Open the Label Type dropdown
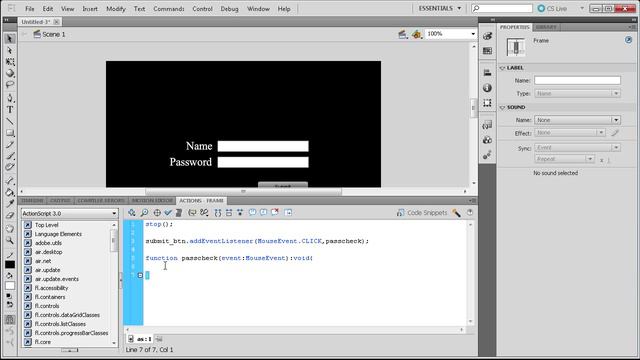This screenshot has height=360, width=640. 577,93
